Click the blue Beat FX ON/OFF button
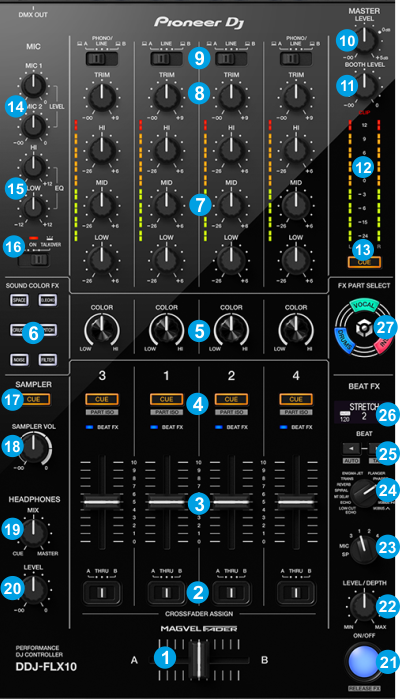The width and height of the screenshot is (400, 699). [363, 662]
